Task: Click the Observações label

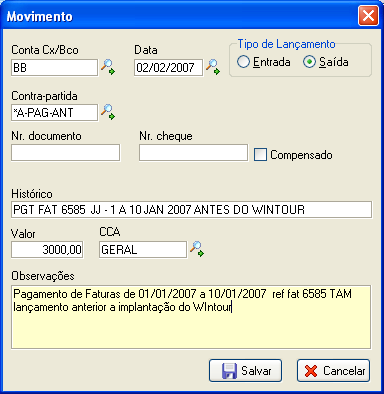Action: tap(43, 276)
